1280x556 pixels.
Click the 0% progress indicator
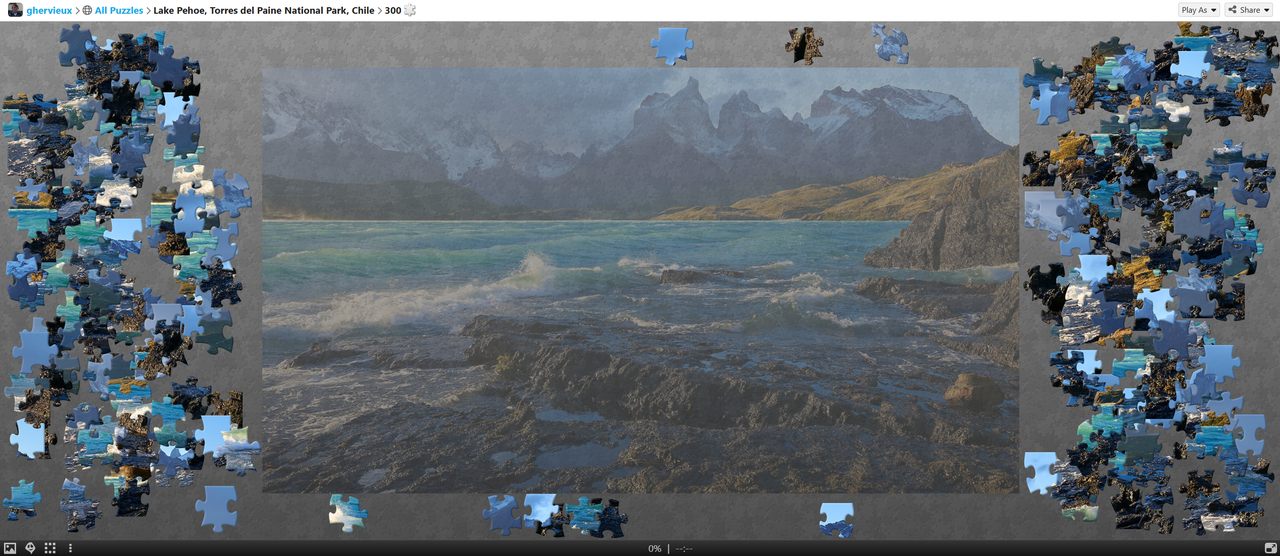pos(655,548)
